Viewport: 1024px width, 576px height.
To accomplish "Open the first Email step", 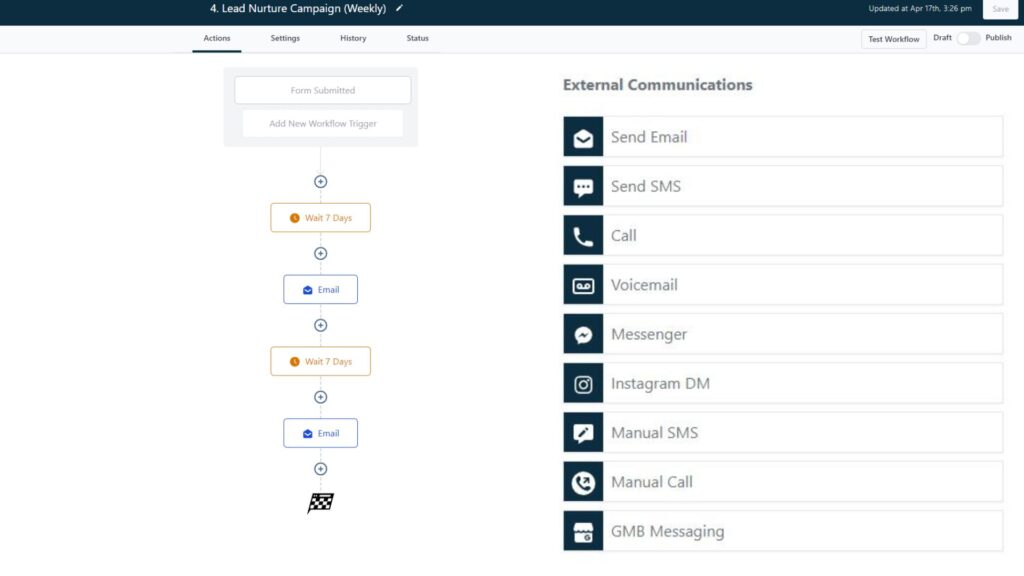I will 321,289.
